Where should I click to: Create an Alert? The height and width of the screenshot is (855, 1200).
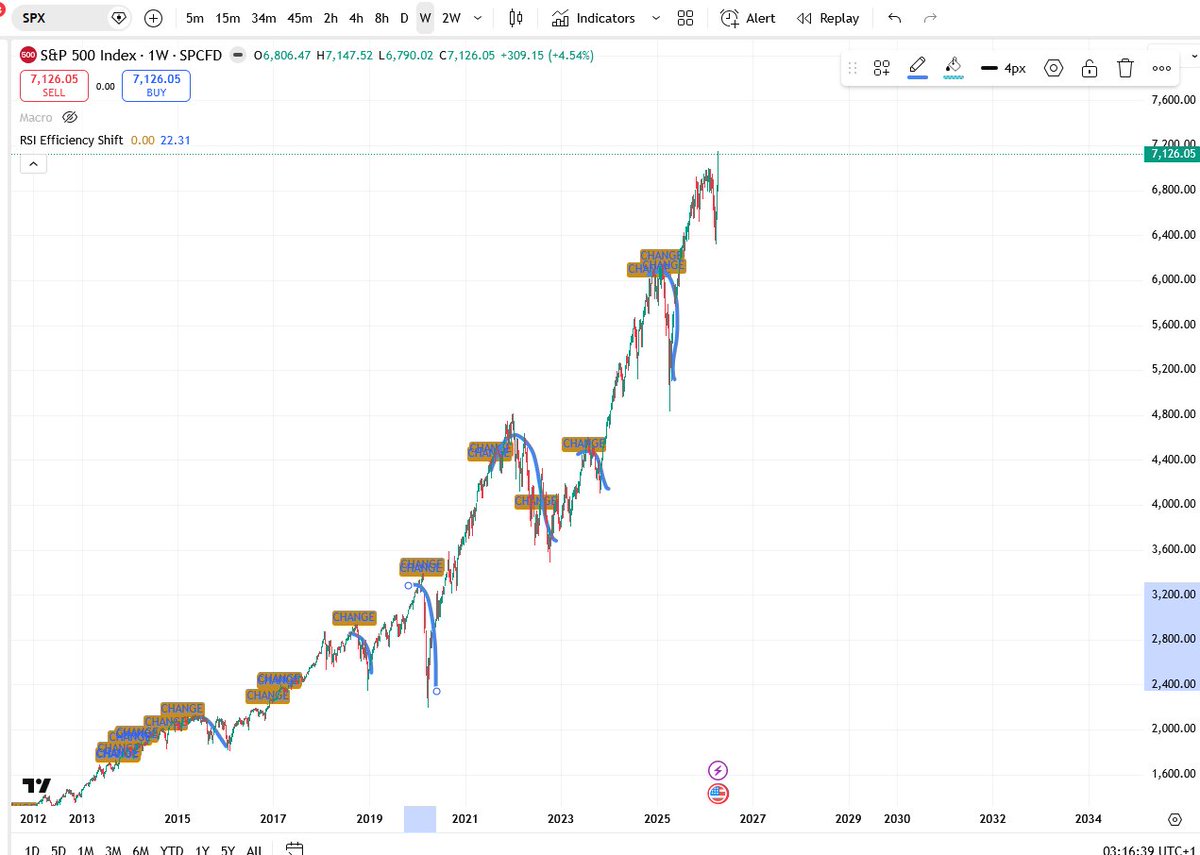(x=747, y=18)
